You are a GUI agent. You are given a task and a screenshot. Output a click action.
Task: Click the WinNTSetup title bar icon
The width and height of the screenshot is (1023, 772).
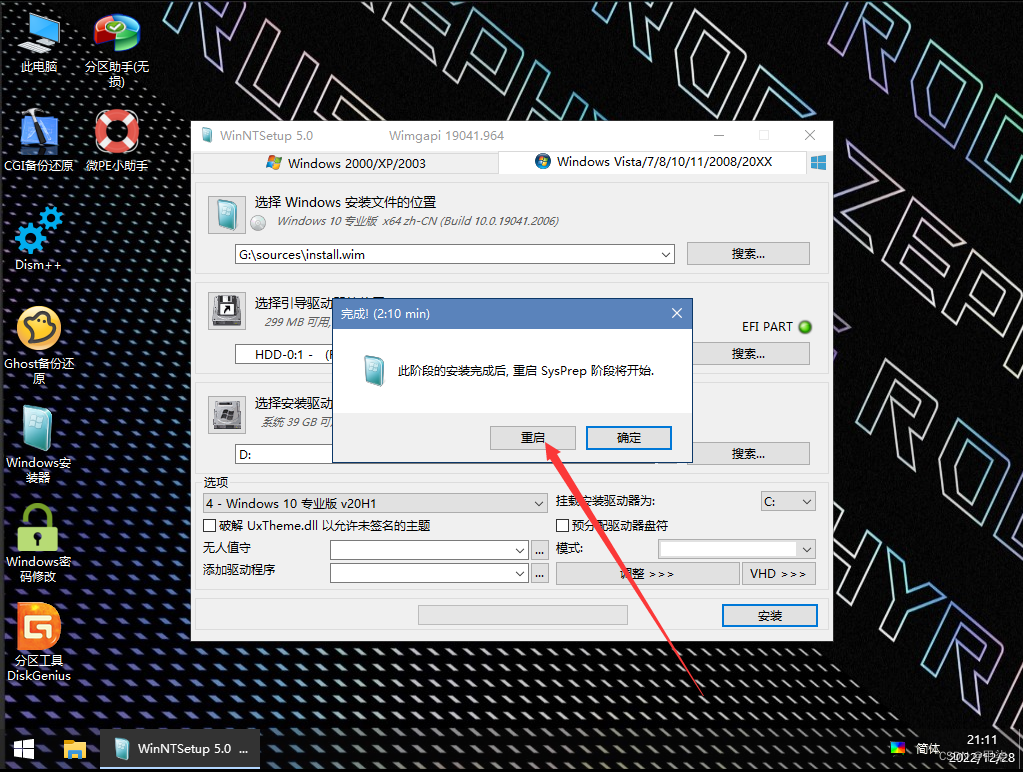[207, 136]
